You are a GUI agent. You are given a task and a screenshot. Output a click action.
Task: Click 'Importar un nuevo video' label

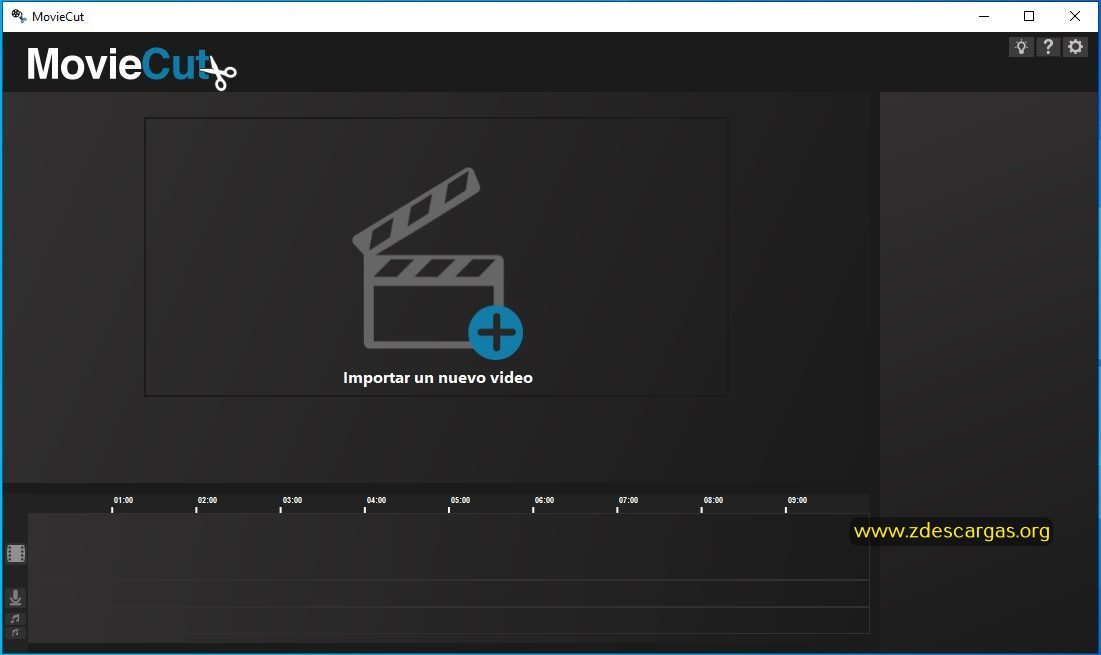coord(437,378)
